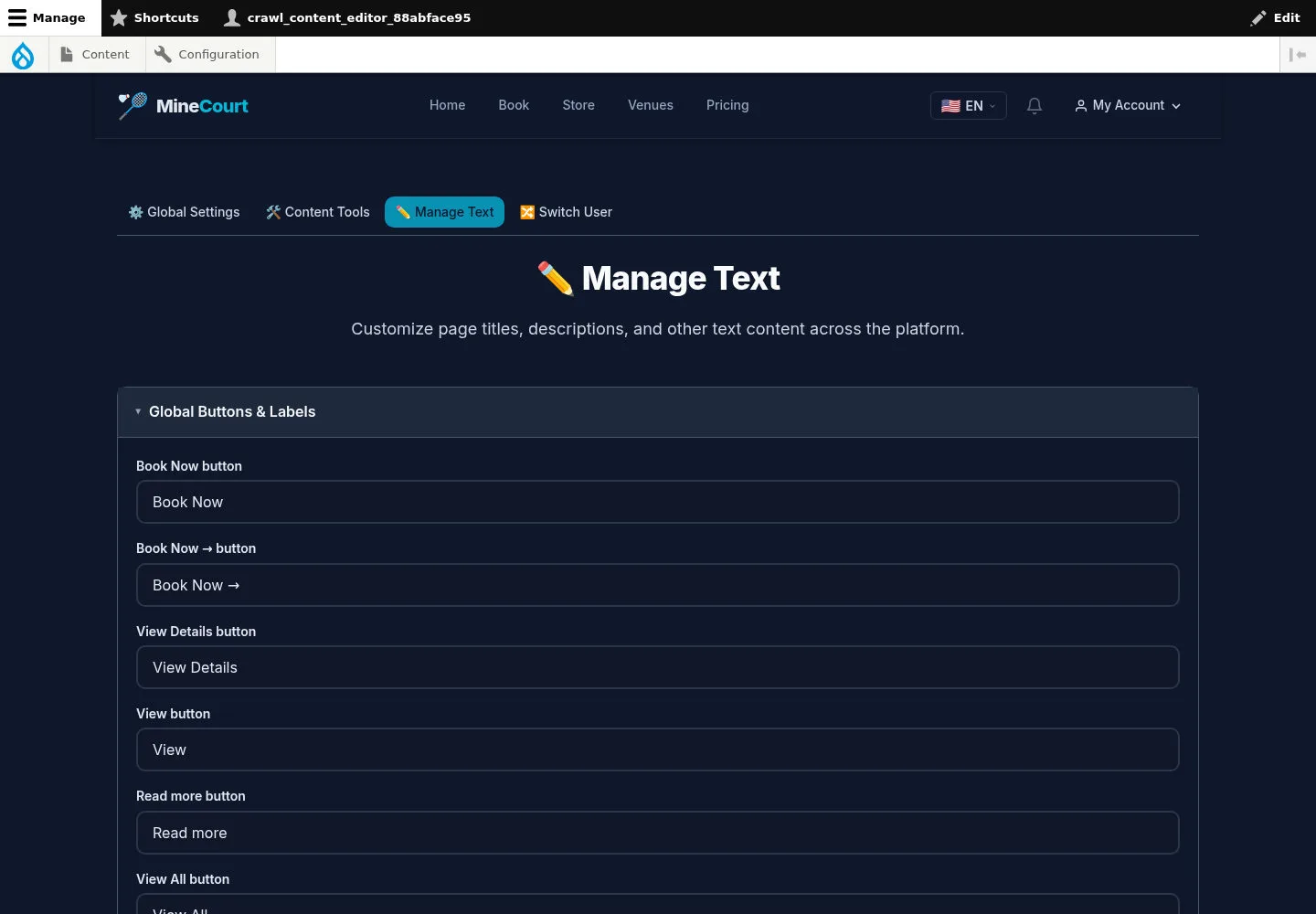Open the Book nav link
Screen dimensions: 1316x914
coord(514,105)
